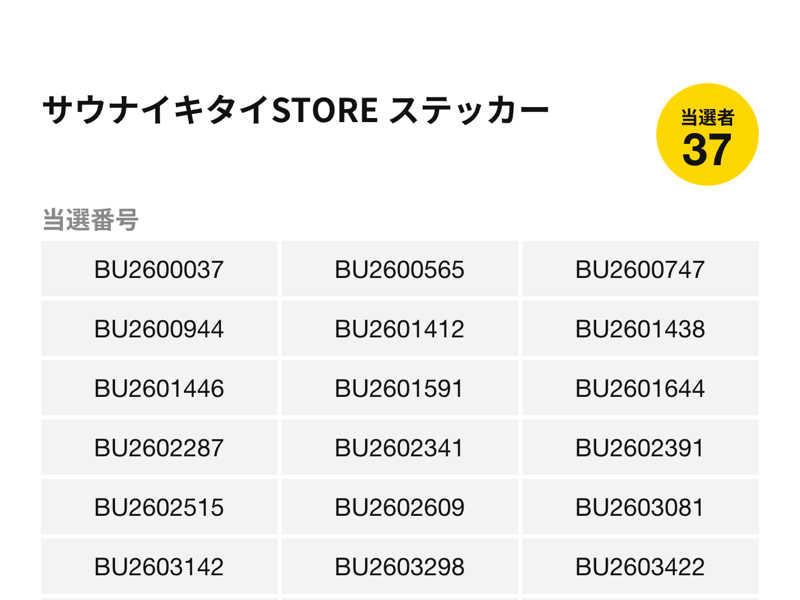Click the サウナイキタイSTORE ステッカー heading

(x=296, y=110)
